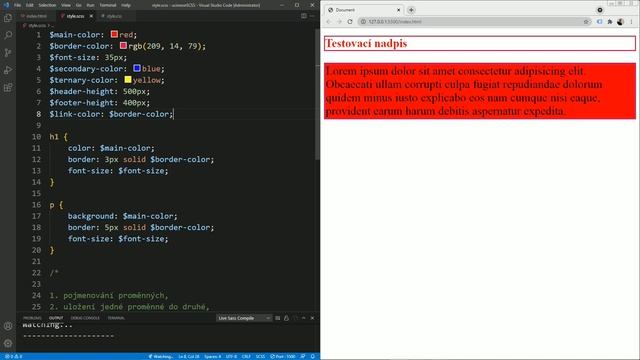Bookmark this page with star icon
This screenshot has width=640, height=360.
click(586, 22)
